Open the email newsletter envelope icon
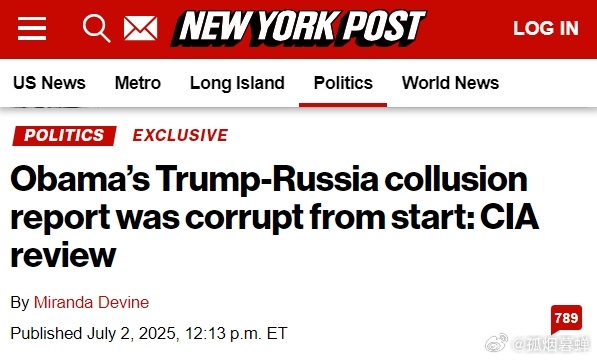 click(140, 28)
